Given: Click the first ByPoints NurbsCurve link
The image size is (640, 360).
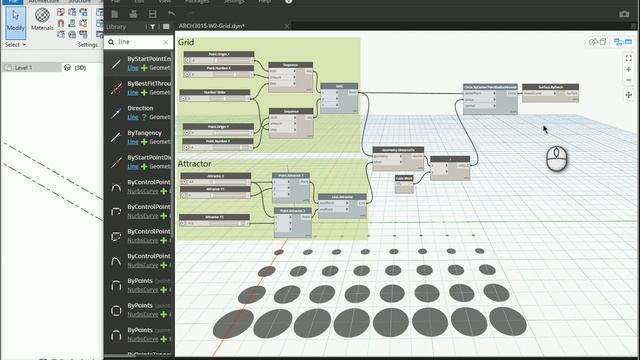Looking at the screenshot, I should [x=143, y=290].
